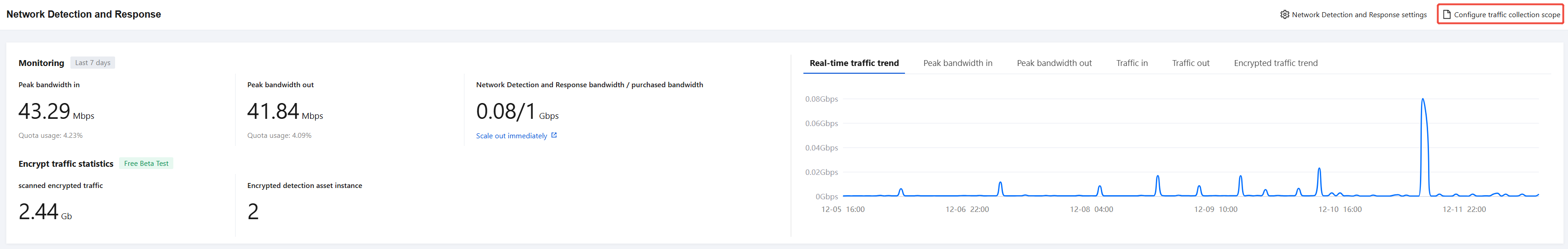Click the external link icon beside Scale out
Screen dimensions: 1568x249
coord(554,135)
